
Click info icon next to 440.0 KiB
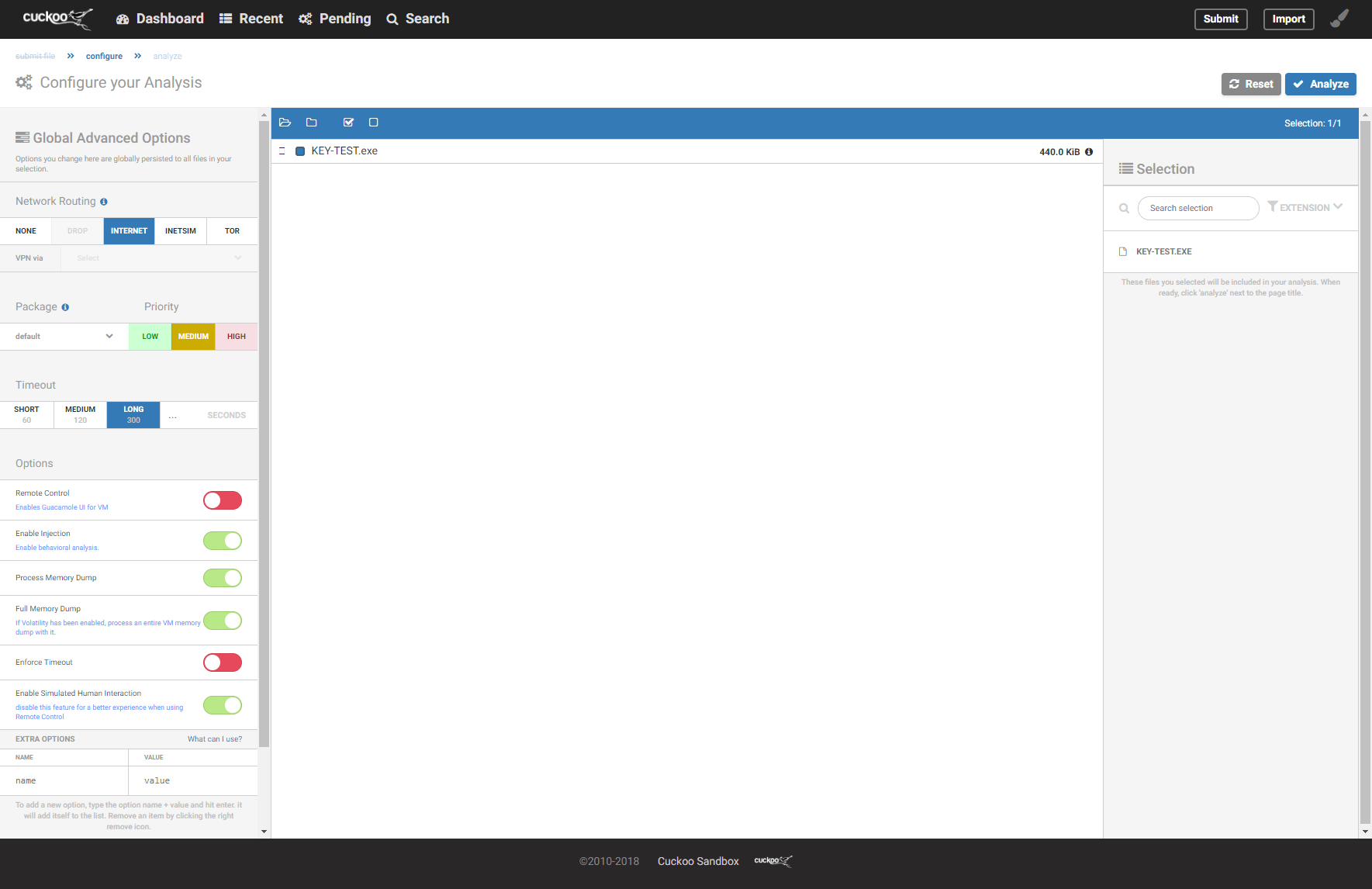1089,152
